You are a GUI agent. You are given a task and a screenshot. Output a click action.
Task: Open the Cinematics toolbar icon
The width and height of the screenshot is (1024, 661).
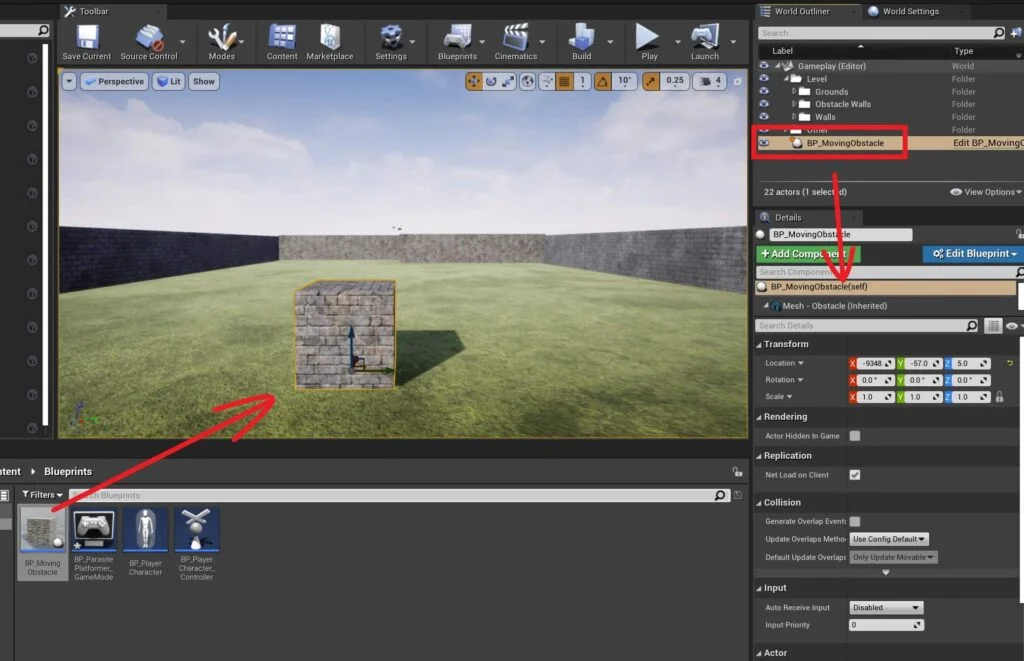pyautogui.click(x=515, y=41)
